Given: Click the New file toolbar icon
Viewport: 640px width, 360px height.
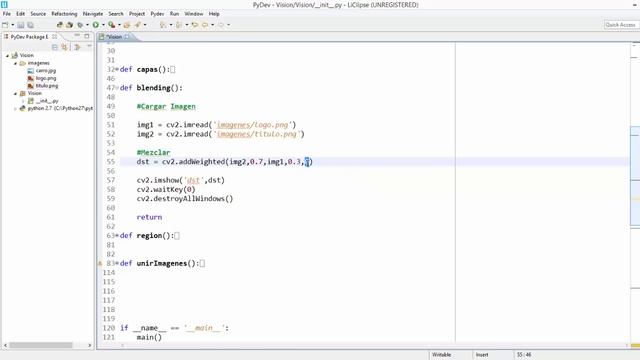Looking at the screenshot, I should tap(5, 25).
